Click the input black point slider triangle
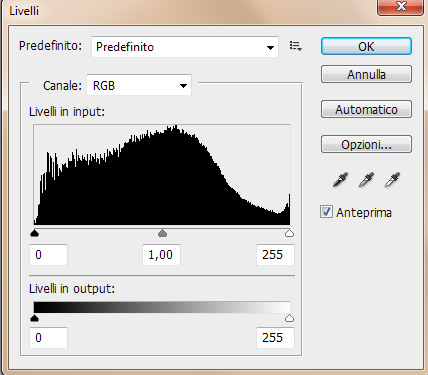The width and height of the screenshot is (428, 375). [x=34, y=233]
